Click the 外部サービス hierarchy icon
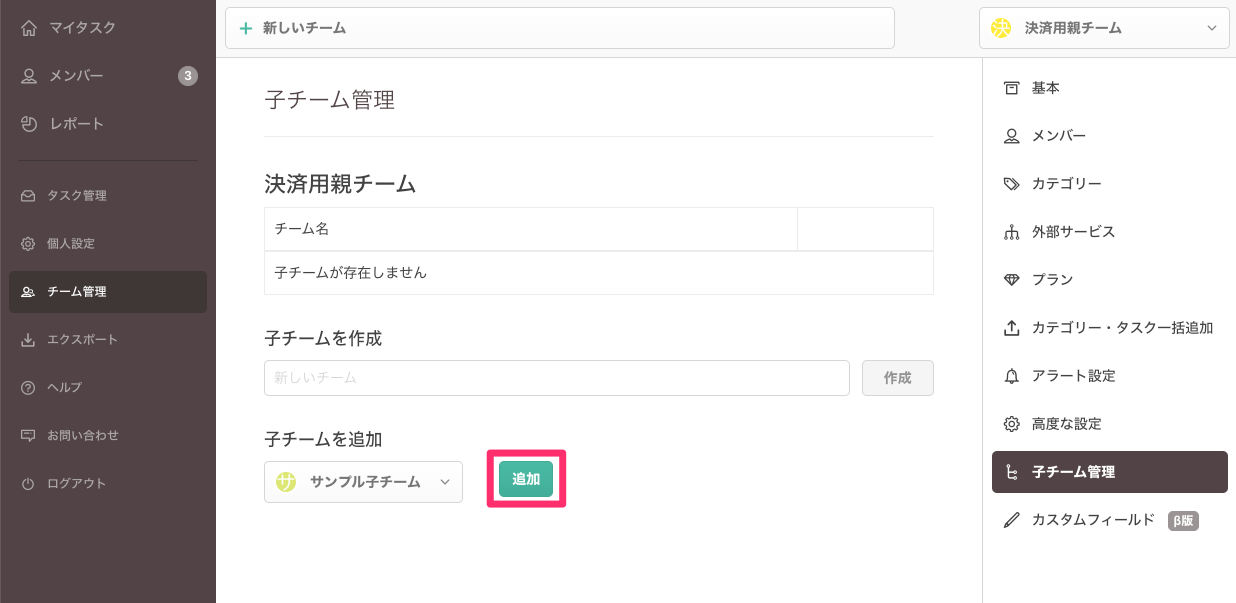 pos(1011,232)
